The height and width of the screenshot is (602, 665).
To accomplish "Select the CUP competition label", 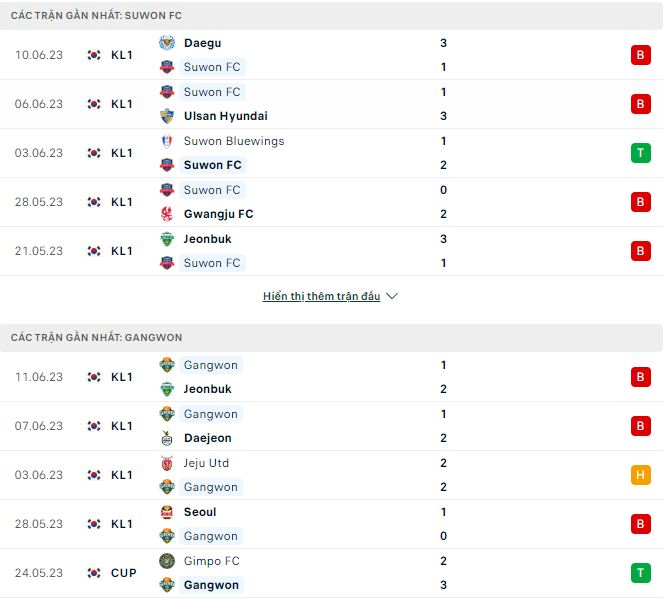I will point(124,573).
